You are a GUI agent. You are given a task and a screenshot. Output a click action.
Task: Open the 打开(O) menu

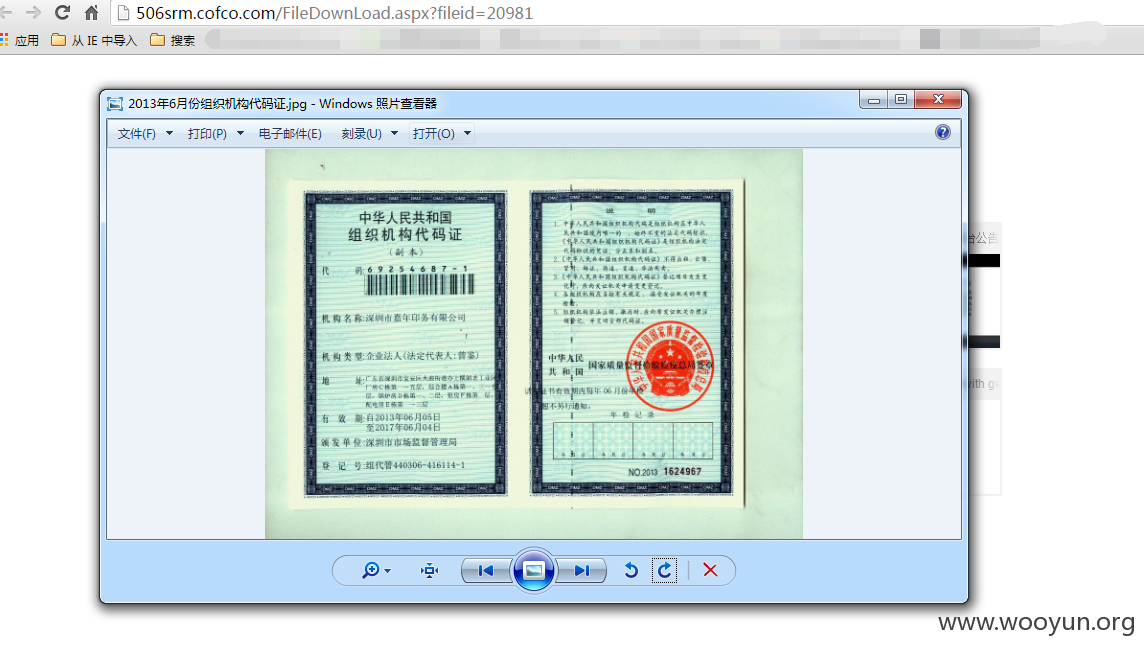433,134
